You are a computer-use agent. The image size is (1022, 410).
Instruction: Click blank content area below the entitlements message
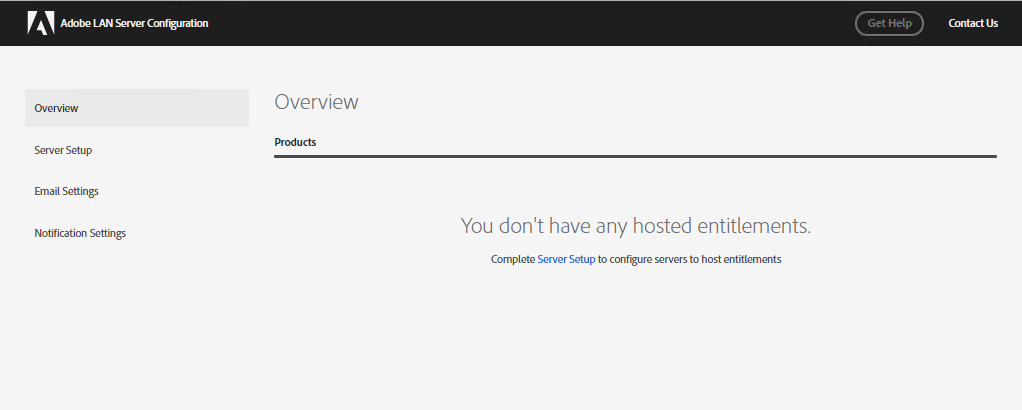635,340
